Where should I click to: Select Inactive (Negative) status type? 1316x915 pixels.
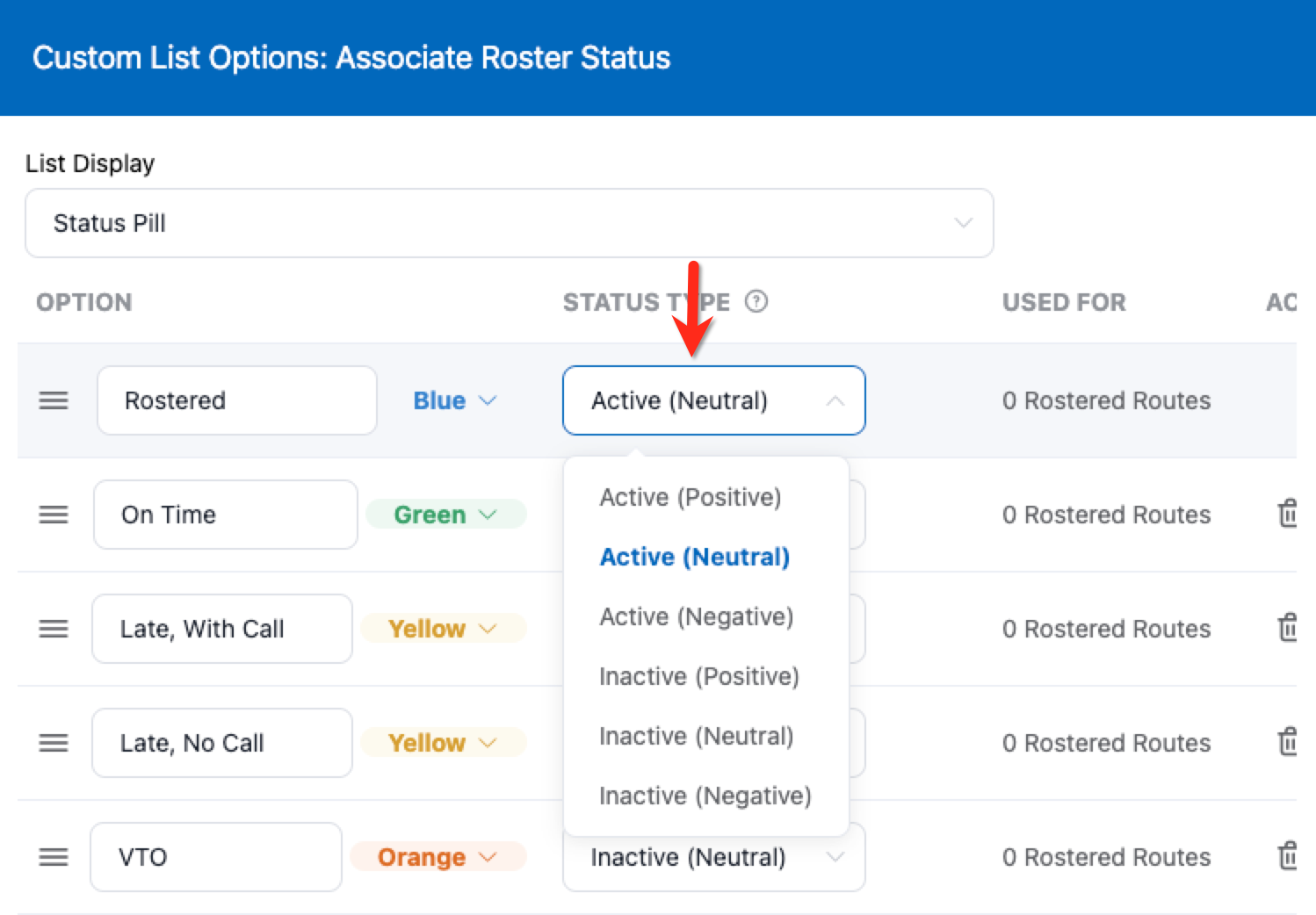pos(705,796)
